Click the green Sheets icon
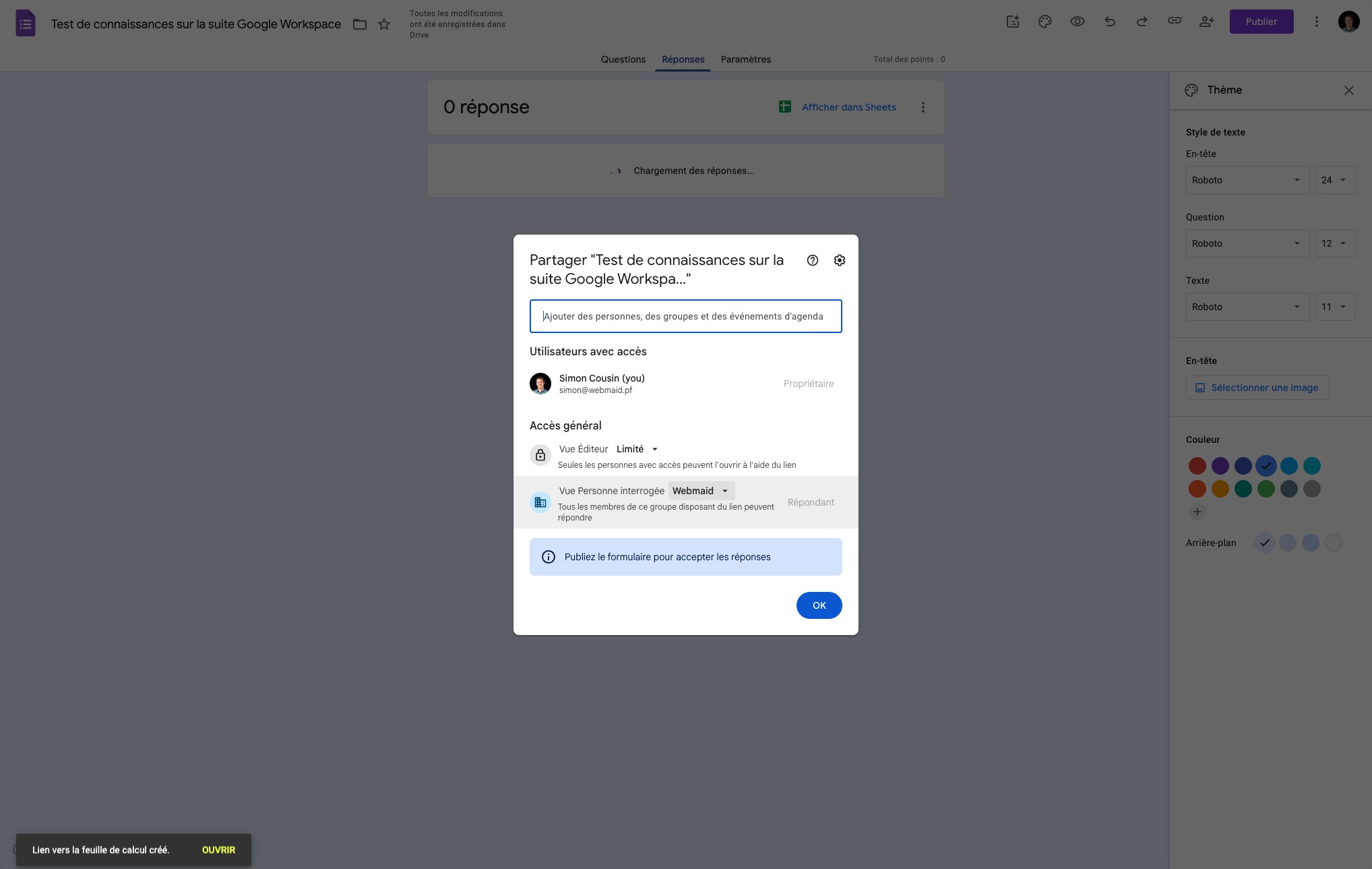Image resolution: width=1372 pixels, height=869 pixels. pos(785,107)
